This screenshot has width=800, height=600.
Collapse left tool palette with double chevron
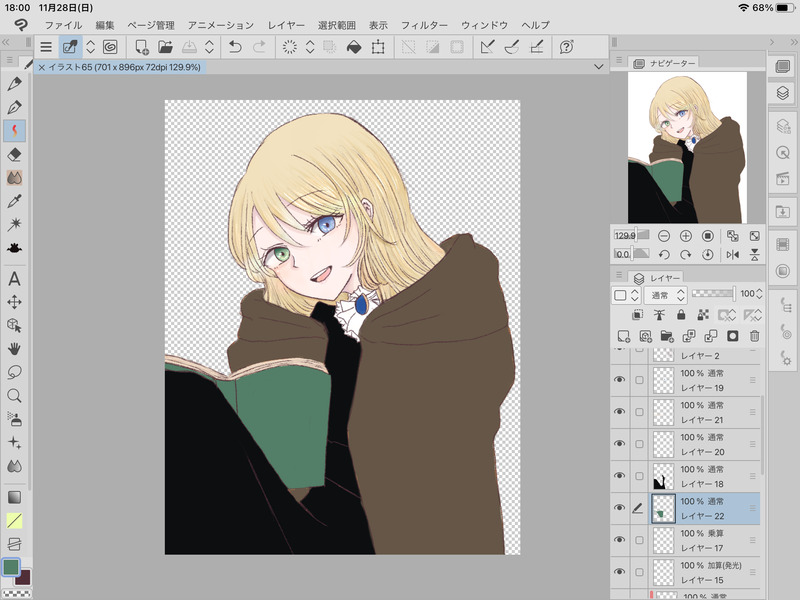pos(6,42)
